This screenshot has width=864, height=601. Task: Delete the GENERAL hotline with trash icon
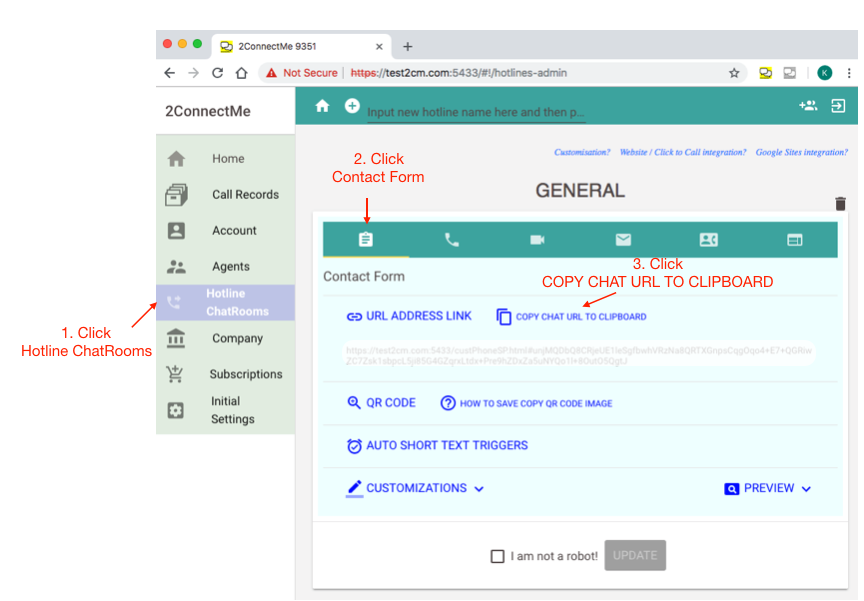(x=840, y=203)
